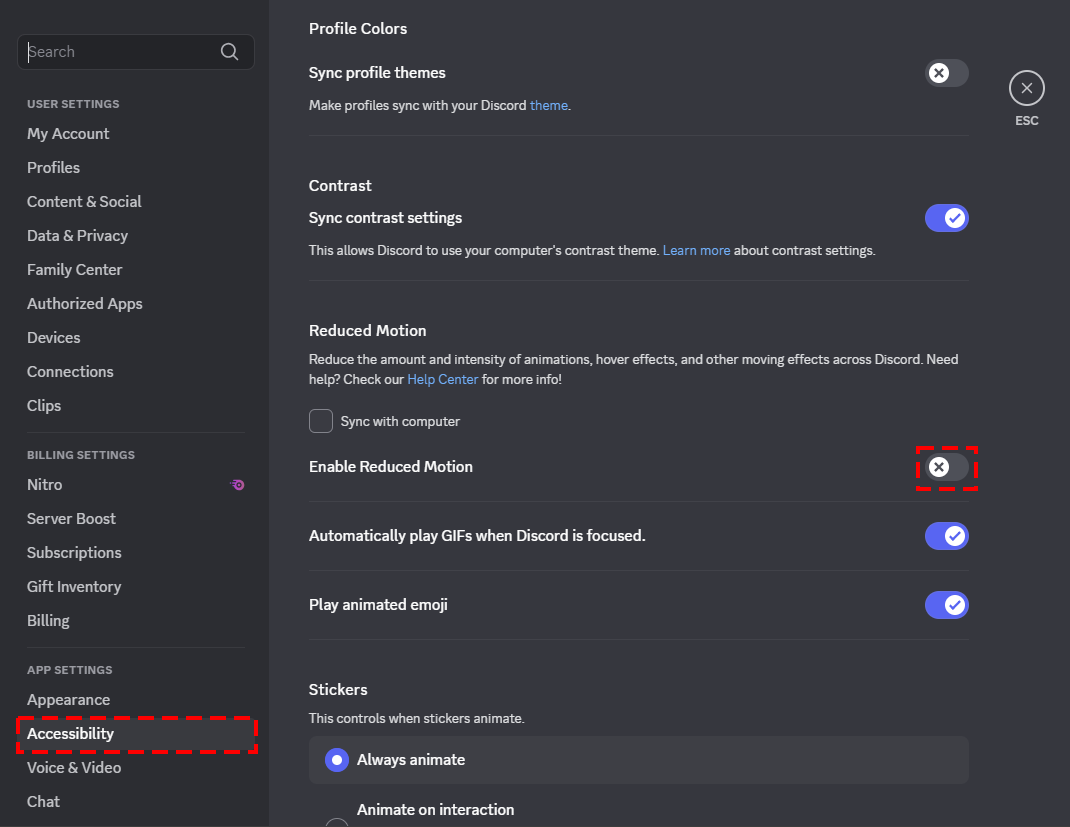Click the Nitro boost badge icon
This screenshot has height=827, width=1070.
pos(237,484)
